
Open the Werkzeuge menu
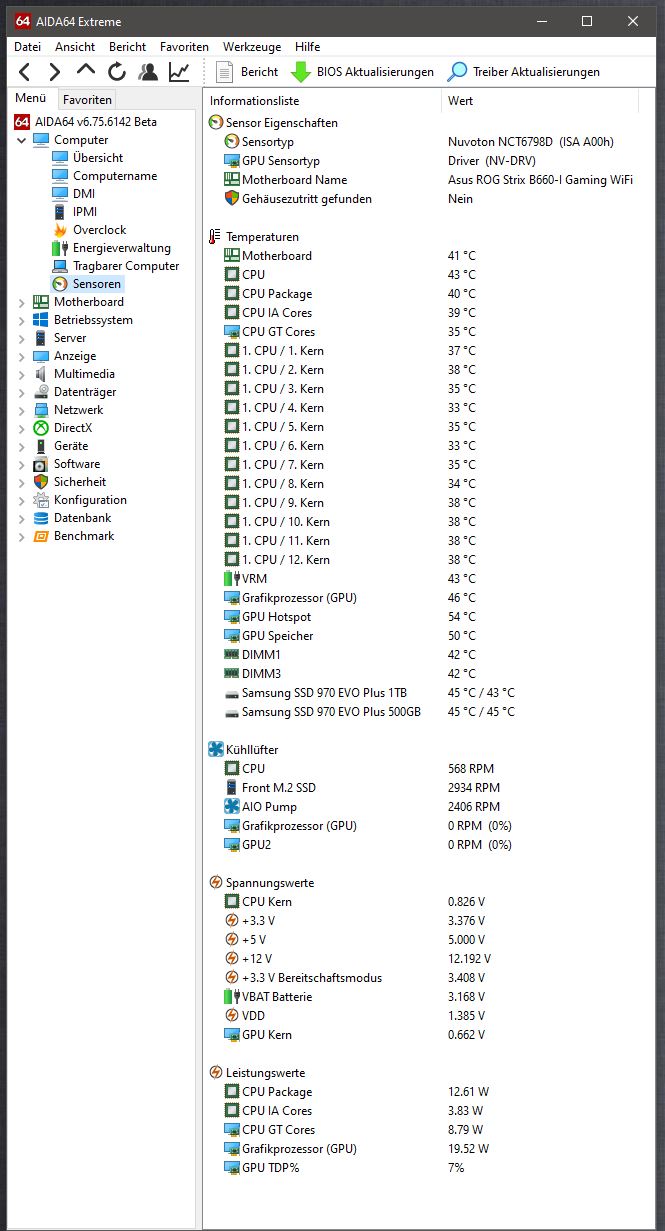click(252, 47)
